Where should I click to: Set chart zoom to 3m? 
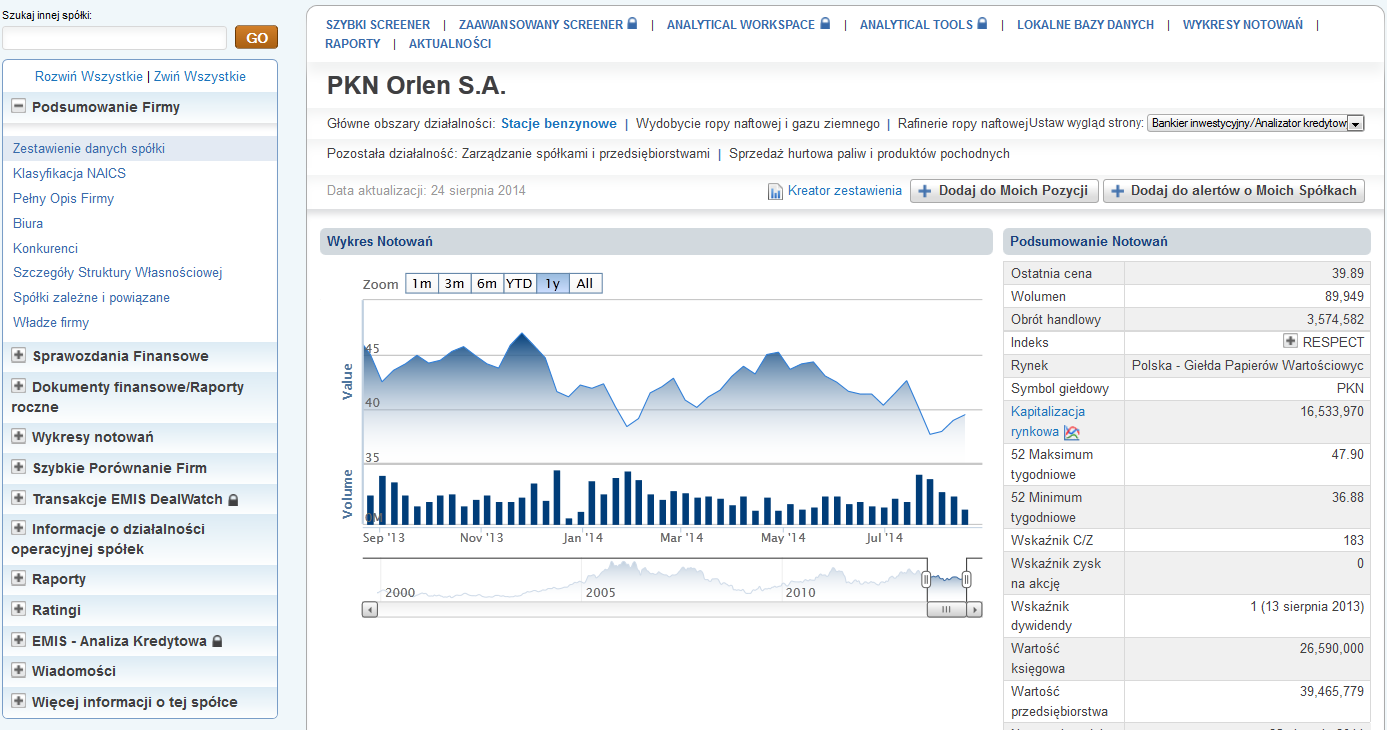click(454, 283)
